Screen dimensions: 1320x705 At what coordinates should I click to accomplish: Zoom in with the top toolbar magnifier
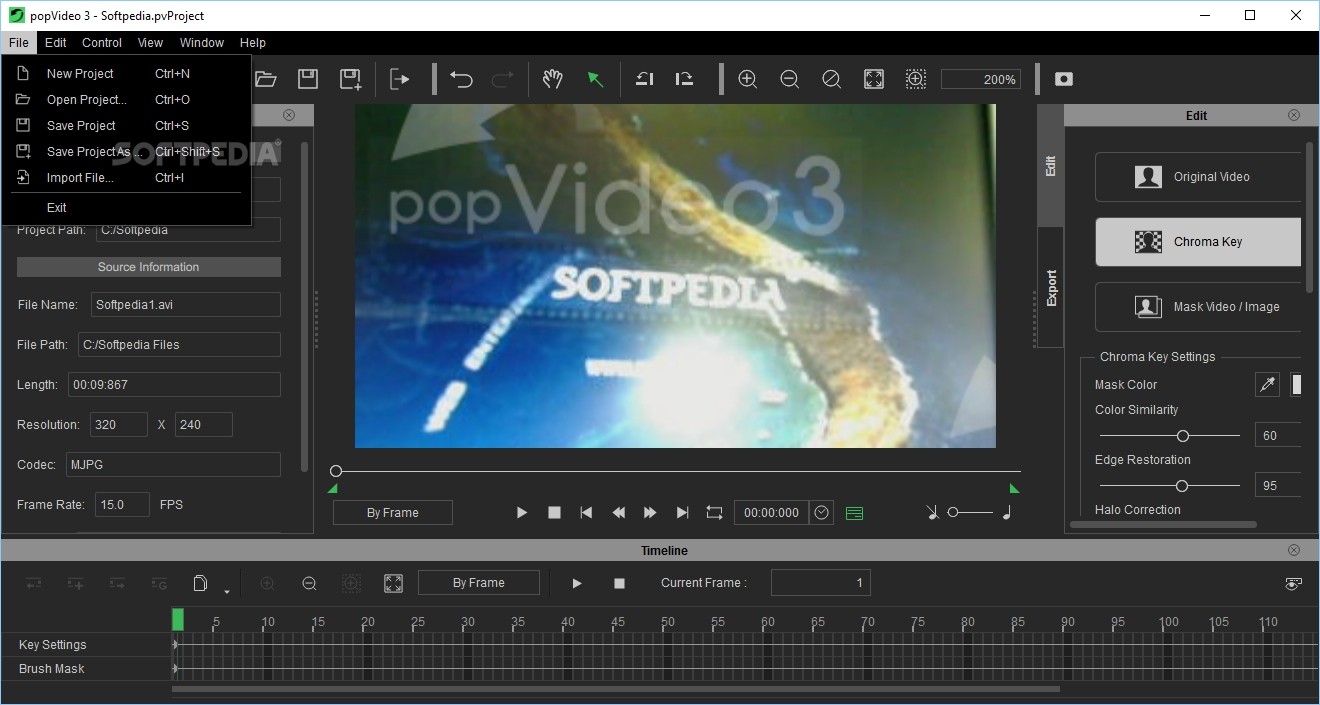747,79
